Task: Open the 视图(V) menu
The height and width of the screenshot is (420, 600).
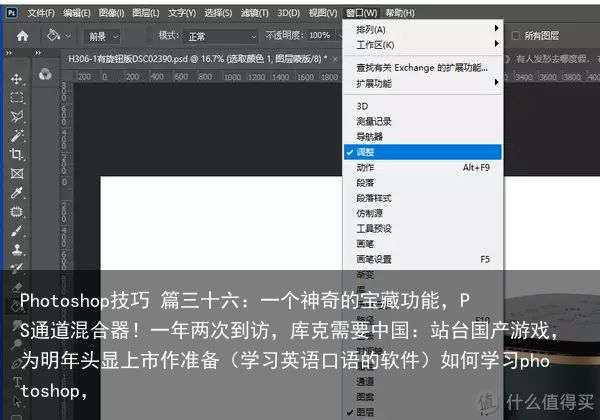Action: (323, 13)
